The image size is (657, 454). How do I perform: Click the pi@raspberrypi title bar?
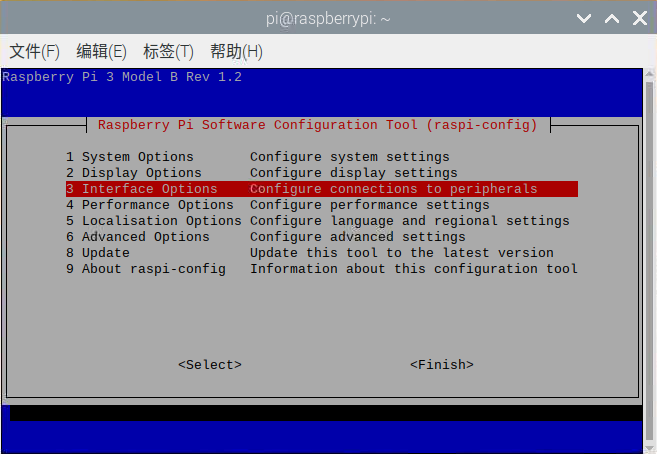coord(328,18)
